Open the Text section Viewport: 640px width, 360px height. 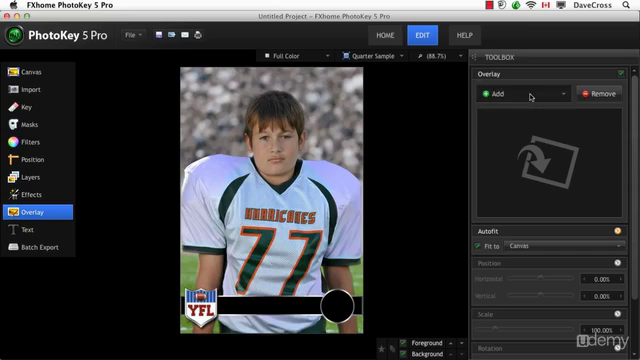click(x=38, y=230)
